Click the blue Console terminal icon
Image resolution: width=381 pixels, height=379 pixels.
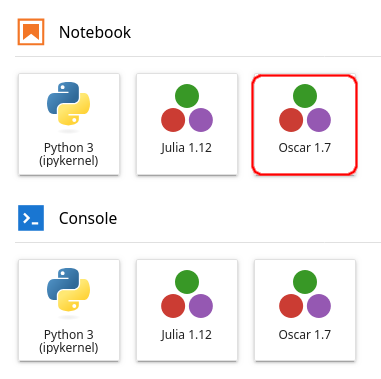coord(31,218)
